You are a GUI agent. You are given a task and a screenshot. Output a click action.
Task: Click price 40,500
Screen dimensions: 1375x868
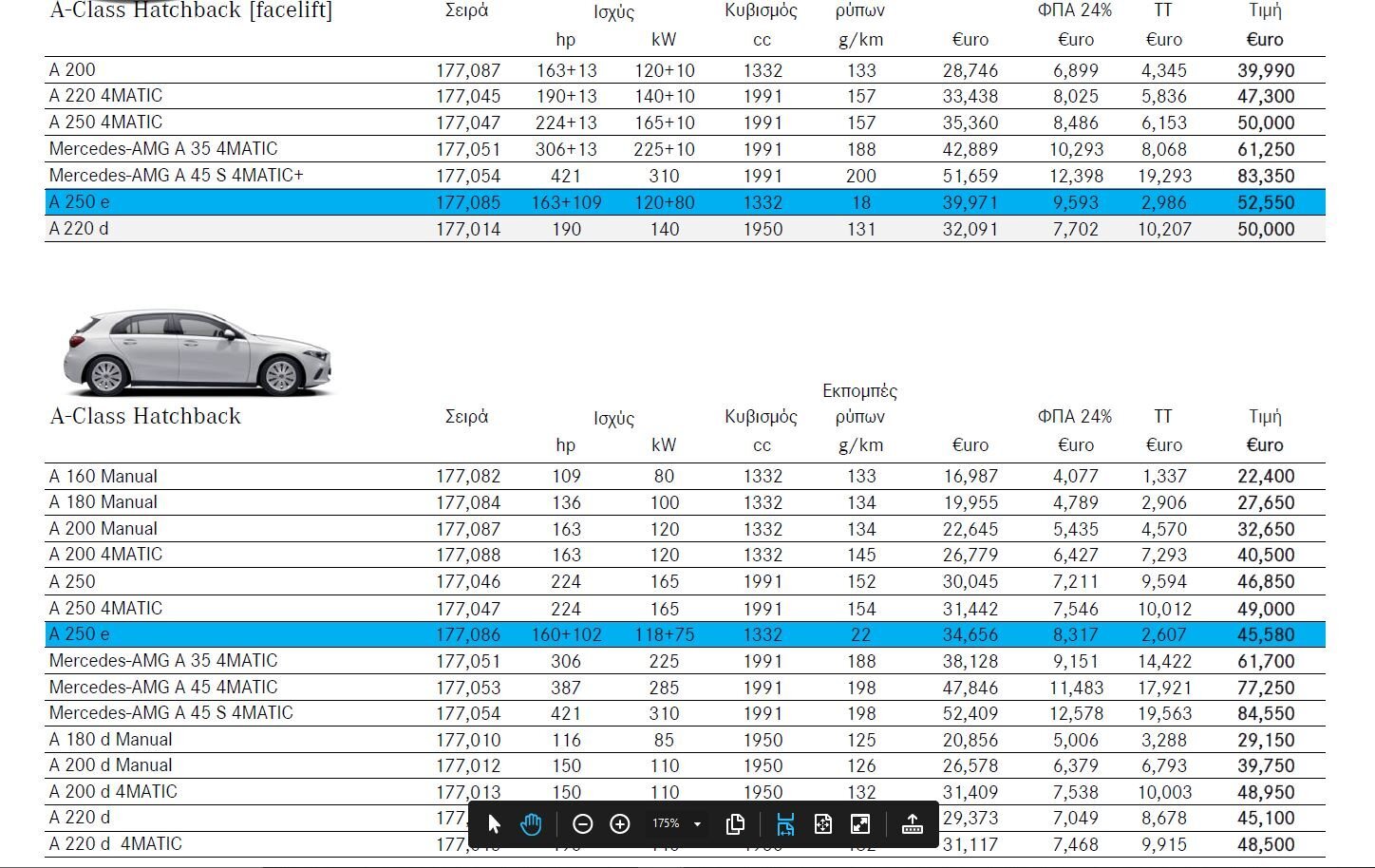coord(1266,555)
